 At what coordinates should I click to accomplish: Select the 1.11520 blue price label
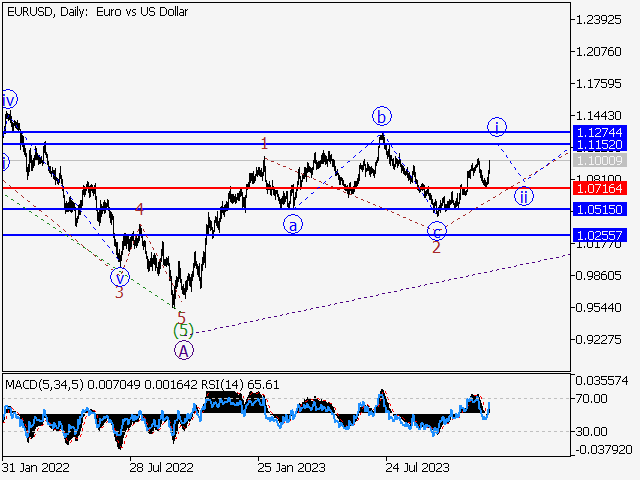click(600, 145)
